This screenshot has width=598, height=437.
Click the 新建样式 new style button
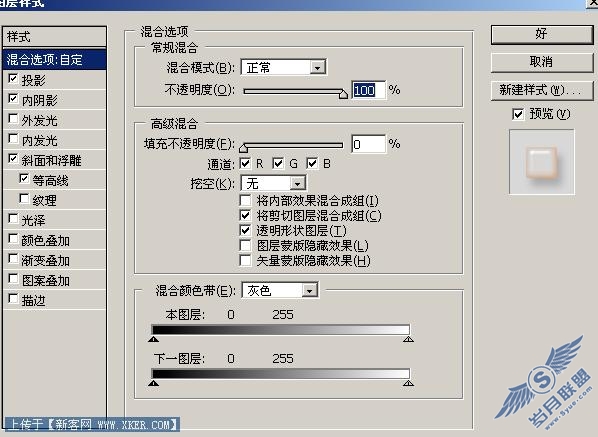[x=542, y=91]
